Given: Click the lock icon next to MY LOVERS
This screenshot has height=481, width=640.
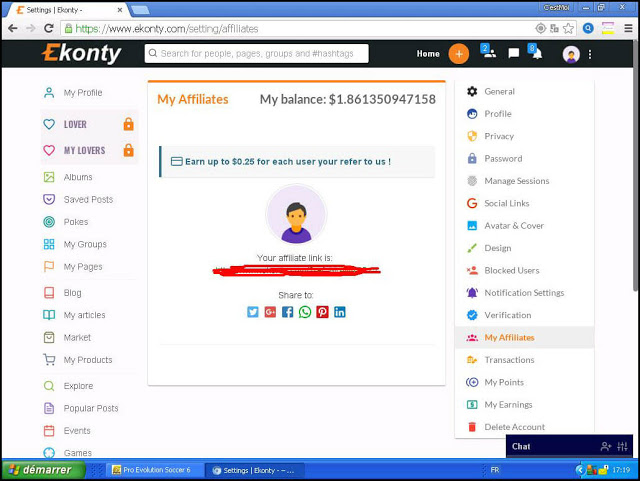Looking at the screenshot, I should click(129, 150).
